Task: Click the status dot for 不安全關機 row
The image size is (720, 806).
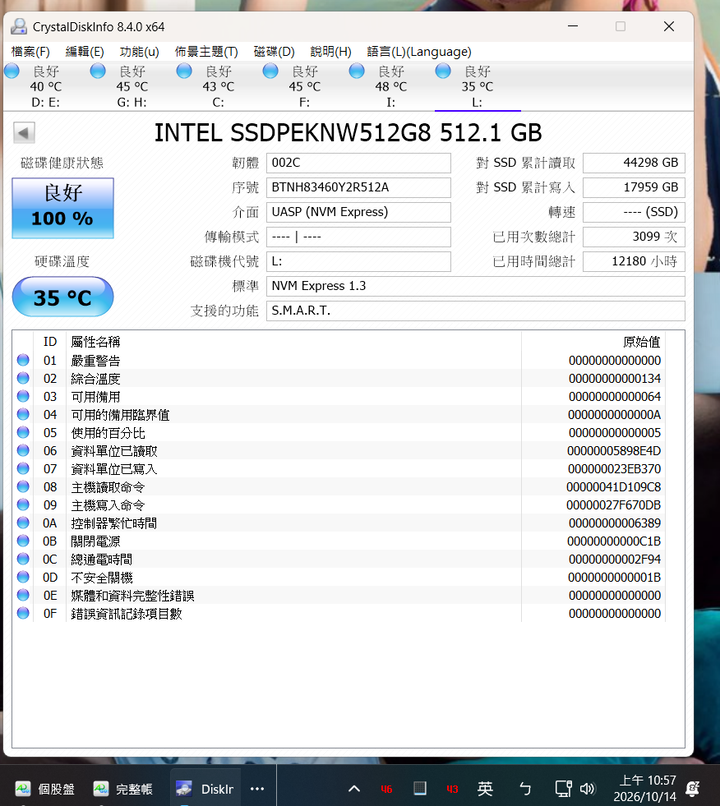Action: click(x=23, y=577)
